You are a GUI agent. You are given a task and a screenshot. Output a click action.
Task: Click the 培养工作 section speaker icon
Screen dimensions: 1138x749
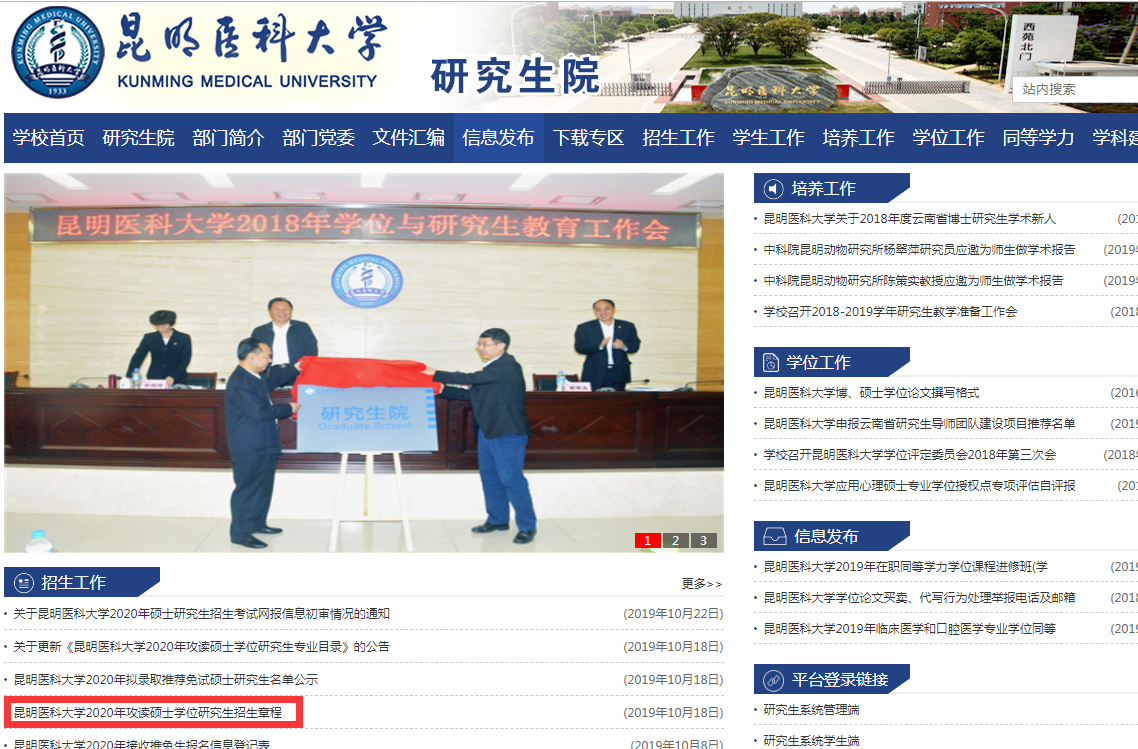click(773, 189)
